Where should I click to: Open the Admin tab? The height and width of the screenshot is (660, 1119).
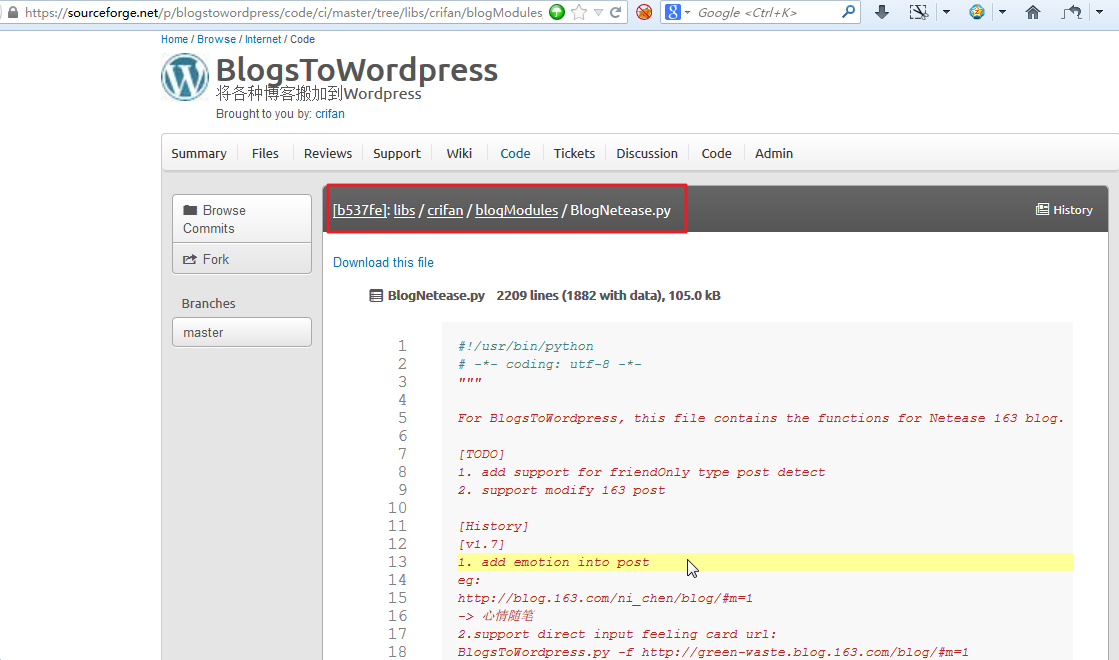(774, 153)
